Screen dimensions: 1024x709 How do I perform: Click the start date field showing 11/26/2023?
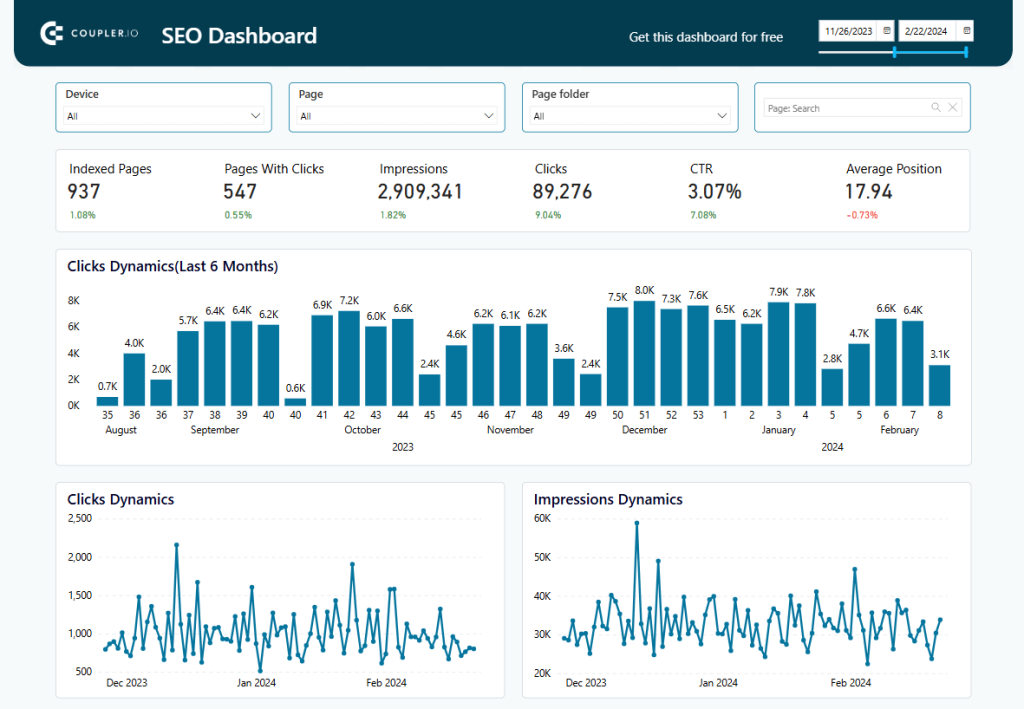[x=849, y=30]
